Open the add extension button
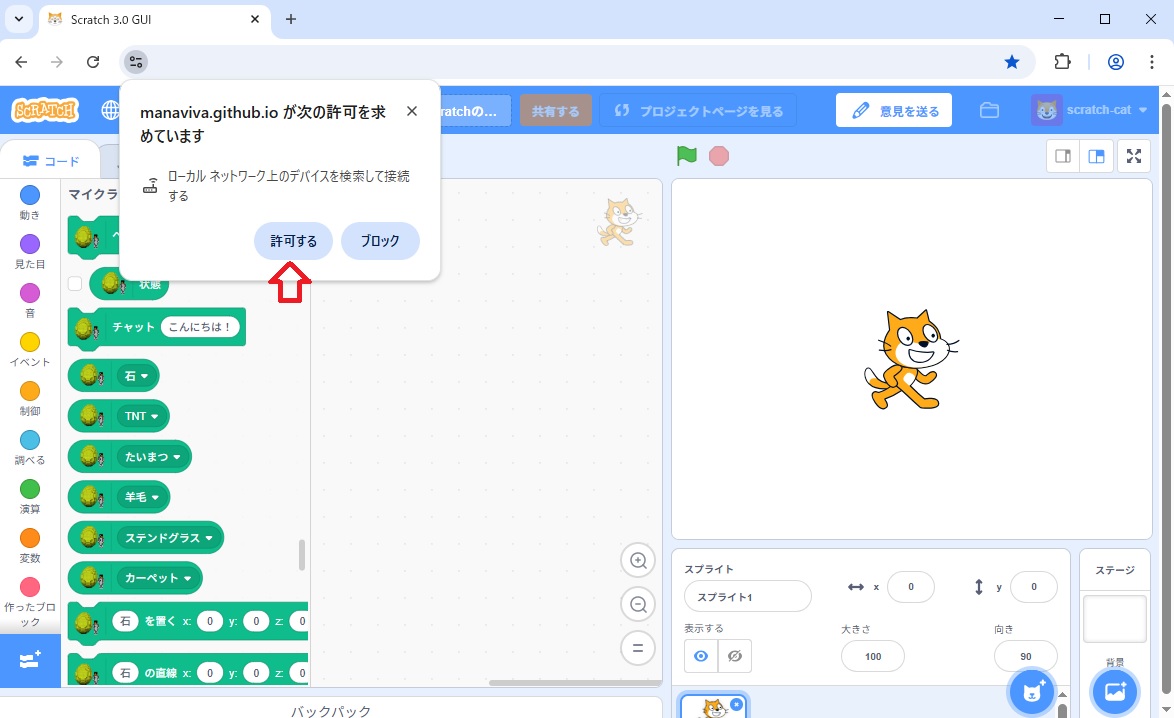 coord(30,661)
